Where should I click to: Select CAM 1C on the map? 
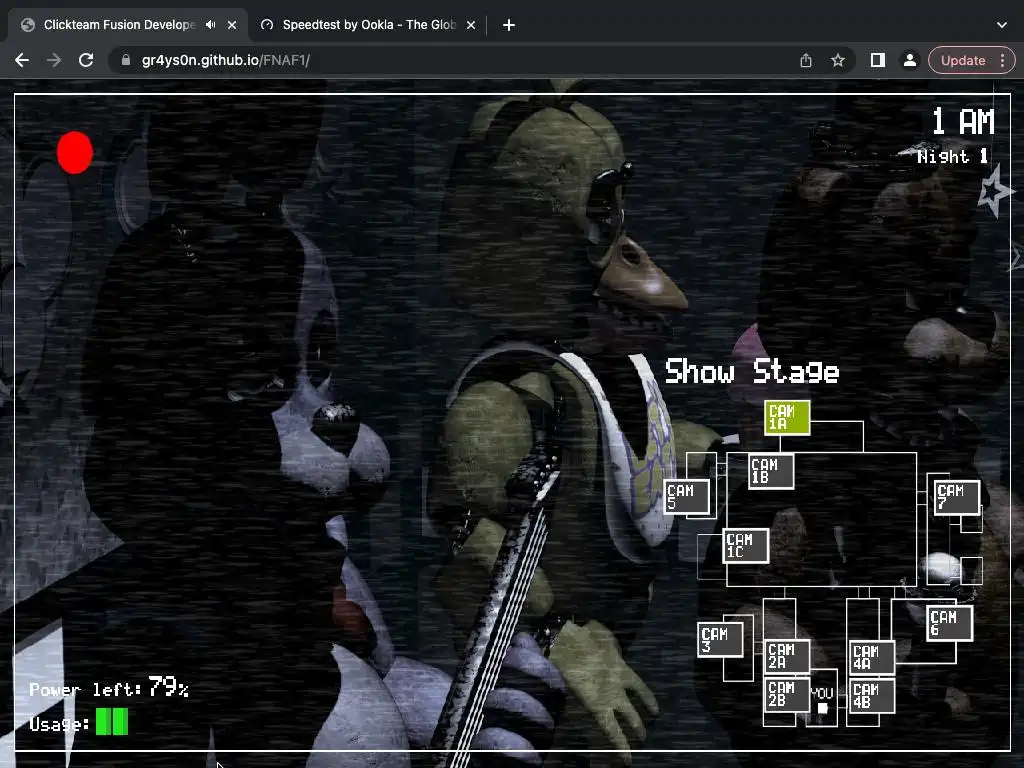click(x=746, y=546)
